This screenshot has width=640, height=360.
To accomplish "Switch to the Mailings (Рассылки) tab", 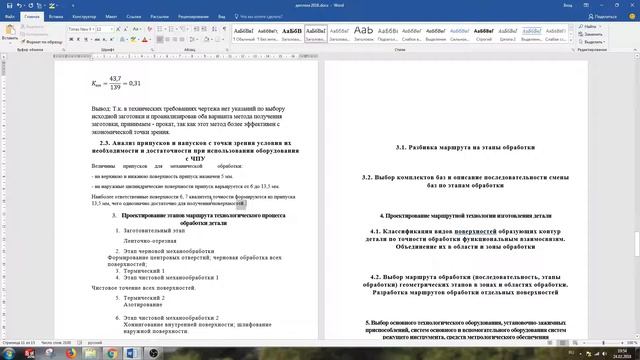I will click(x=159, y=17).
